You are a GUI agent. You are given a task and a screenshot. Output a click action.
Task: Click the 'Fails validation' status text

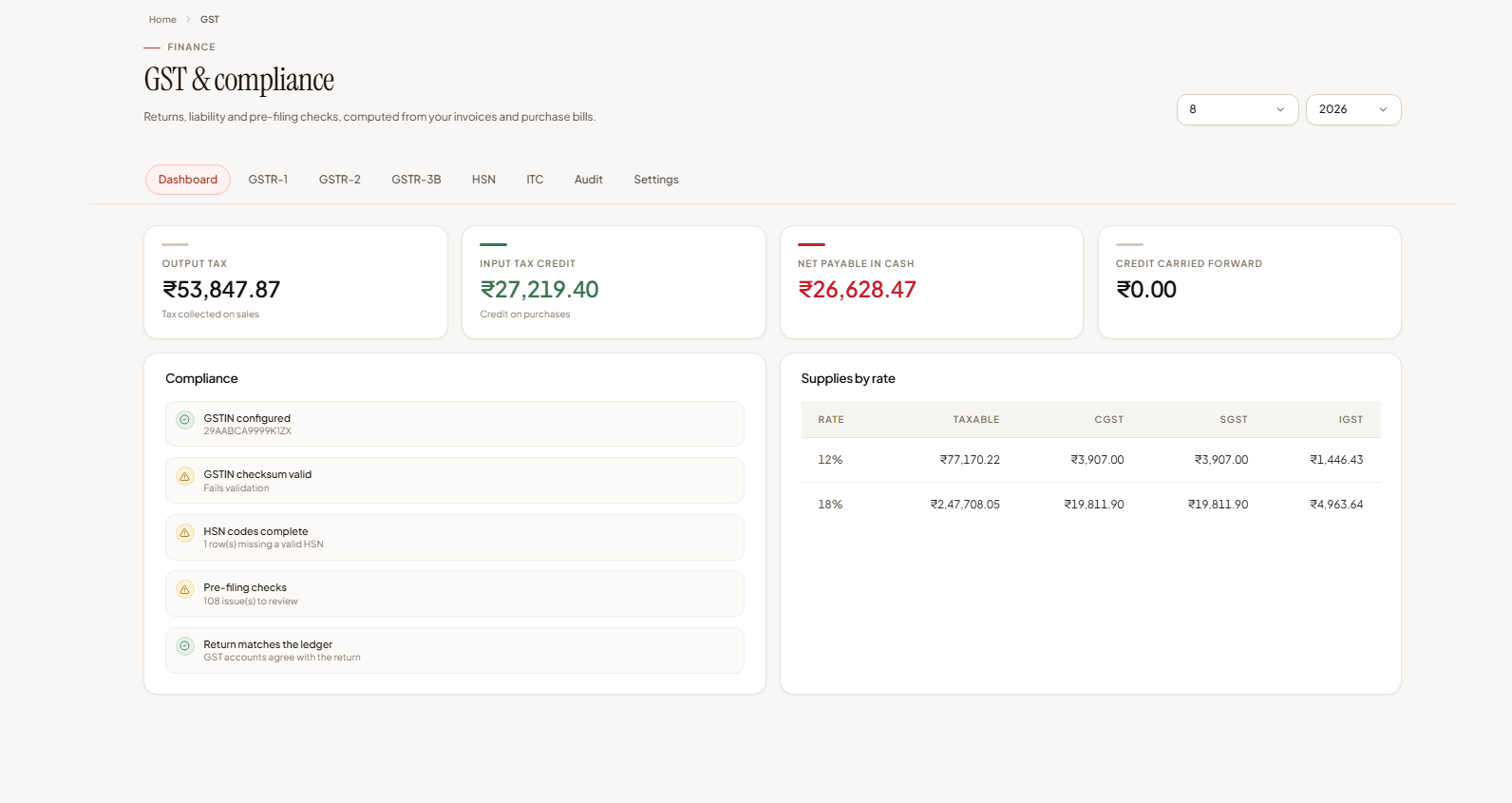[236, 488]
